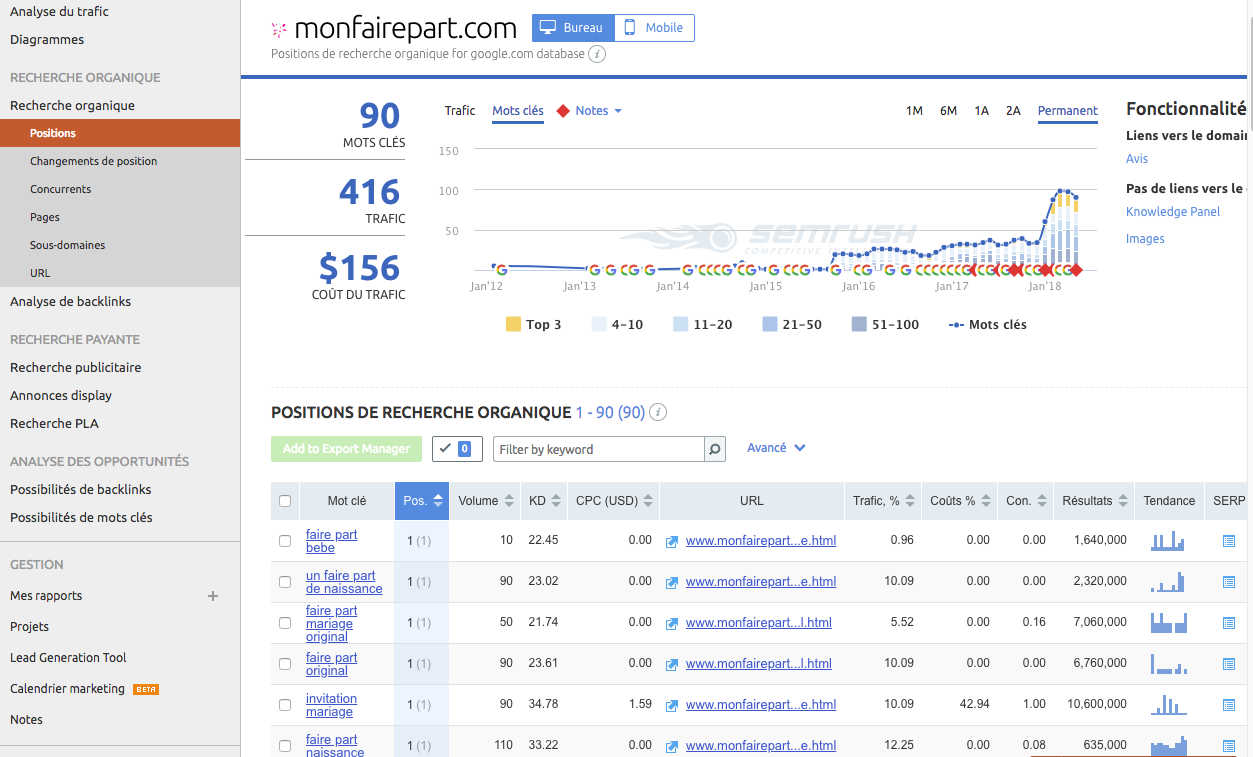
Task: Open external link icon for faire part mariage original URL
Action: (672, 623)
